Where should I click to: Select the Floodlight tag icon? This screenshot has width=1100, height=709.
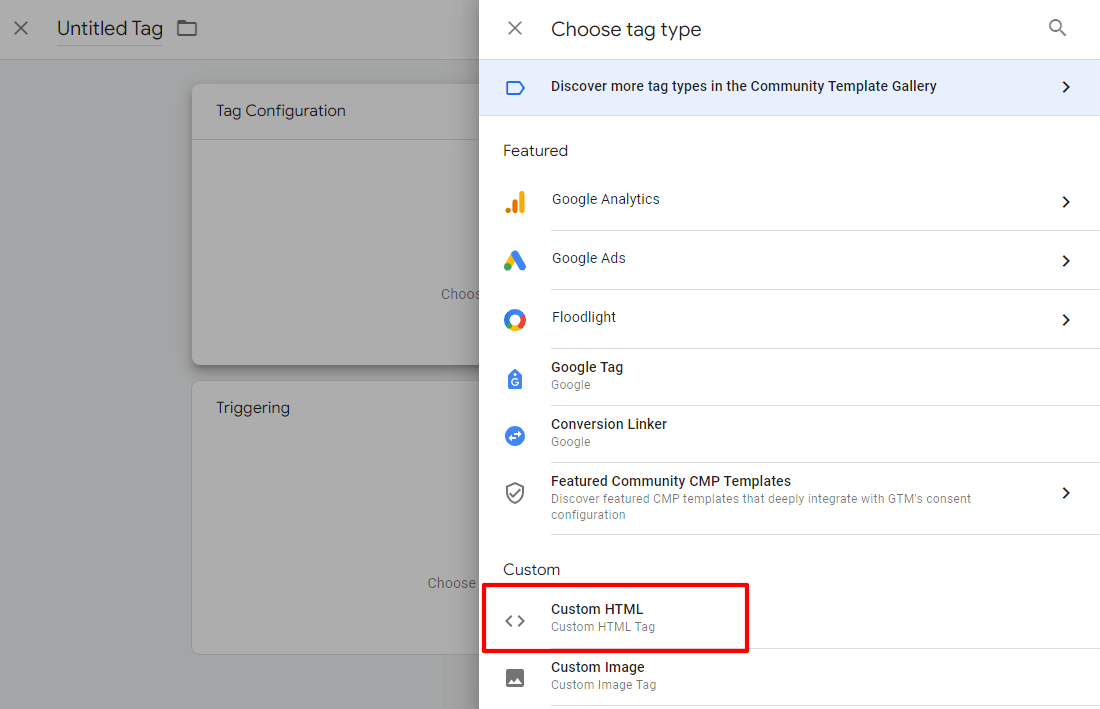tap(515, 319)
